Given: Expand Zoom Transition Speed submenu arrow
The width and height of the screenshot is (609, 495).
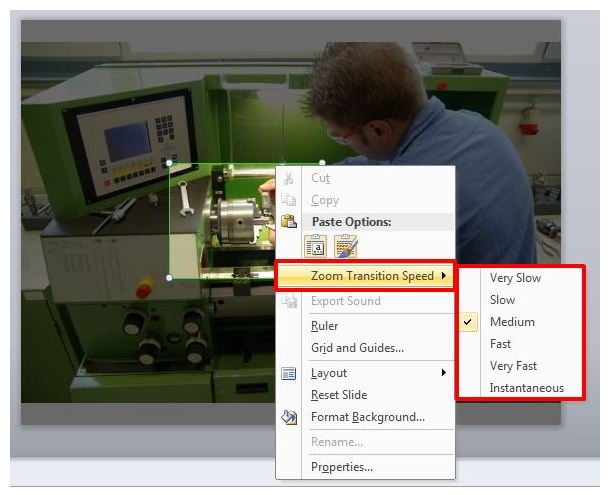Looking at the screenshot, I should tap(444, 275).
